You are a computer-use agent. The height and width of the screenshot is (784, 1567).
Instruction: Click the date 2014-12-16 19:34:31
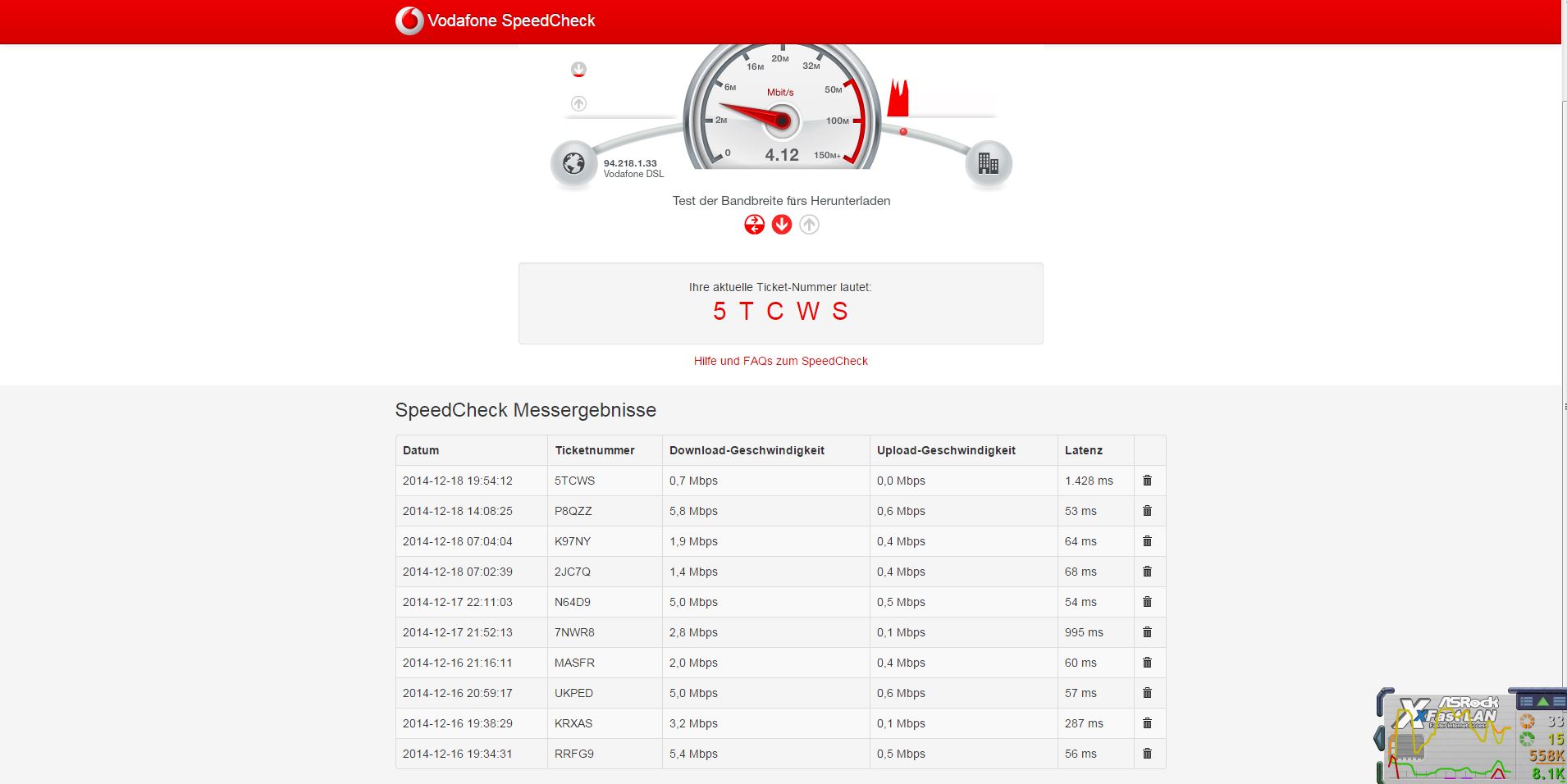(x=457, y=754)
